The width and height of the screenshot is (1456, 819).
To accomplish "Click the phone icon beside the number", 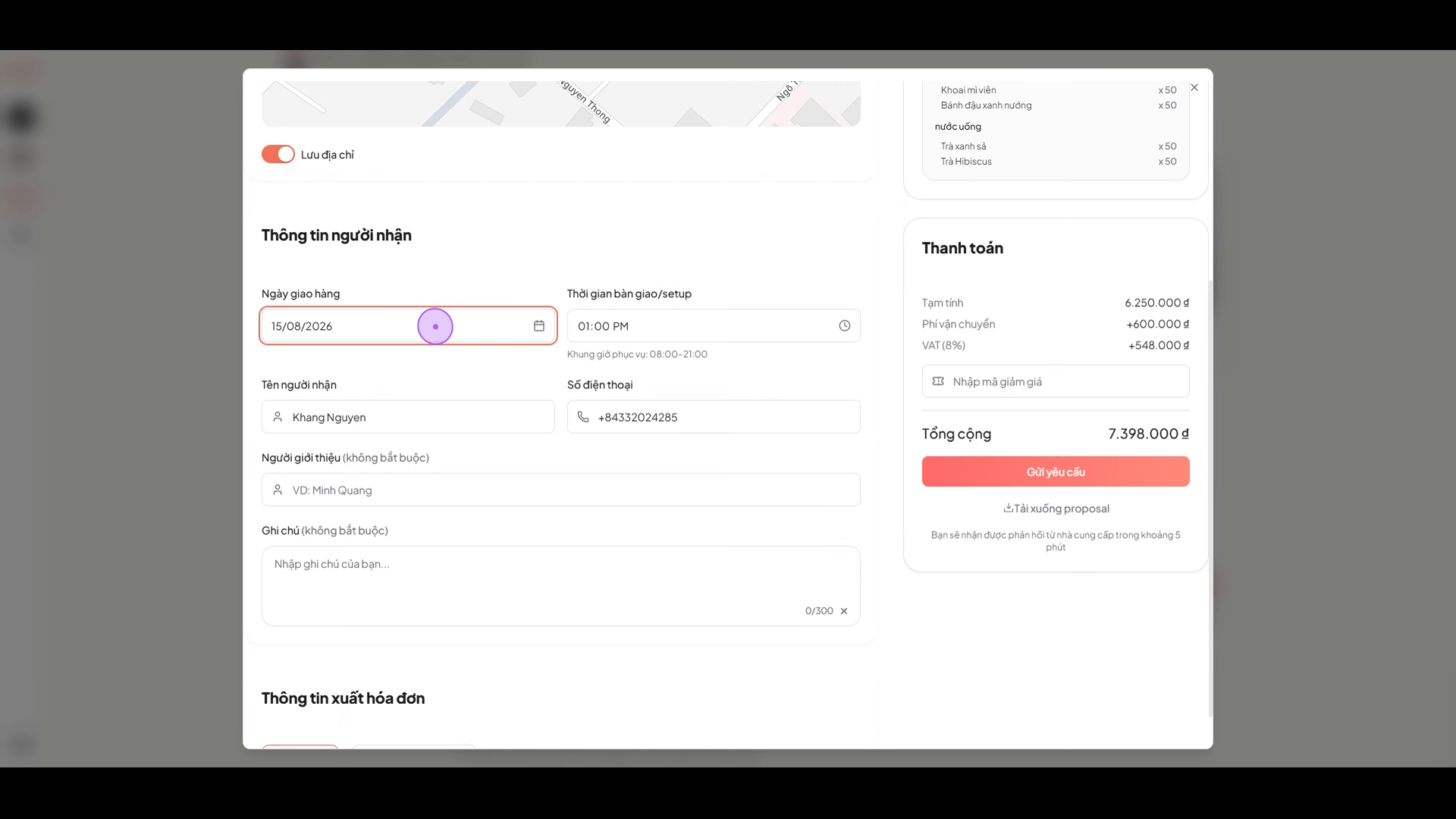I will 583,417.
